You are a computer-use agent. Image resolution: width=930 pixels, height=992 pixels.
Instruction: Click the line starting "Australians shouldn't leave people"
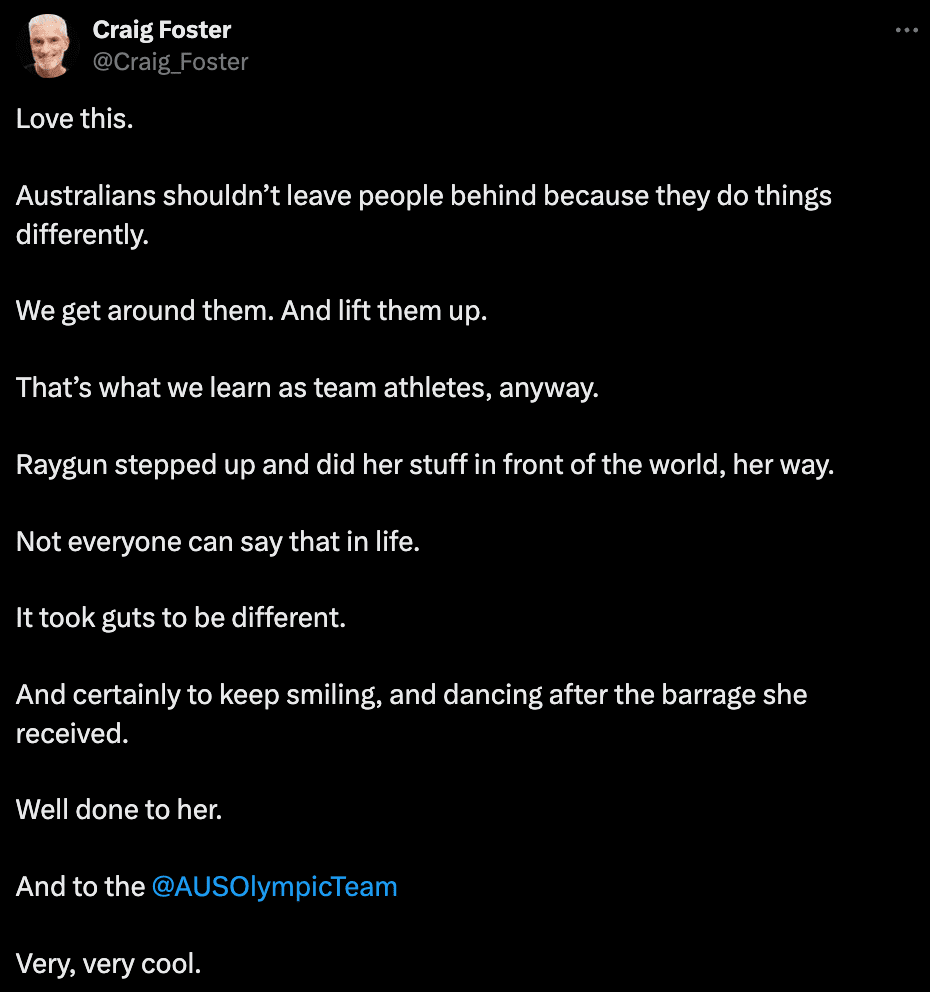[423, 195]
